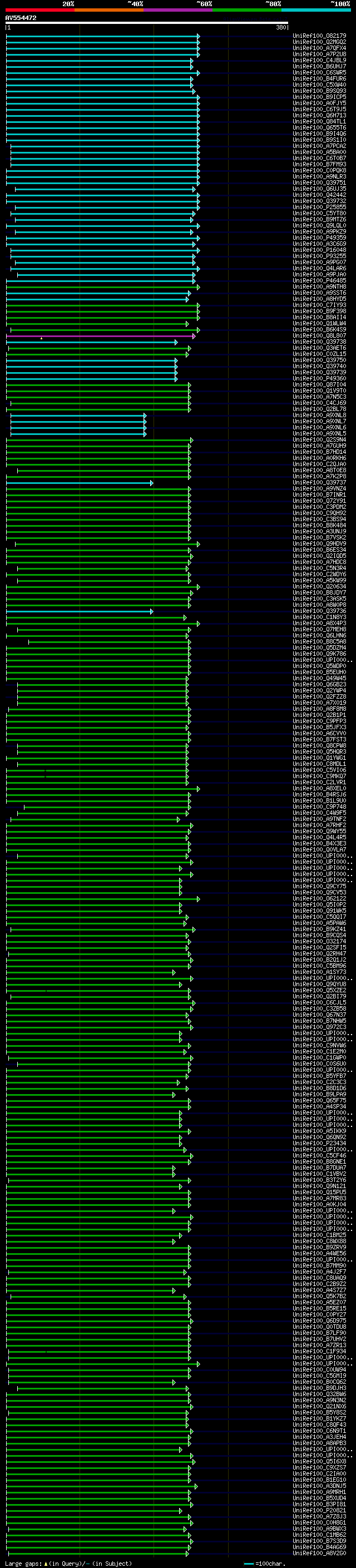This screenshot has height=1568, width=356.
Task: Select hit label UniRef100_P49359
Action: click(x=319, y=238)
